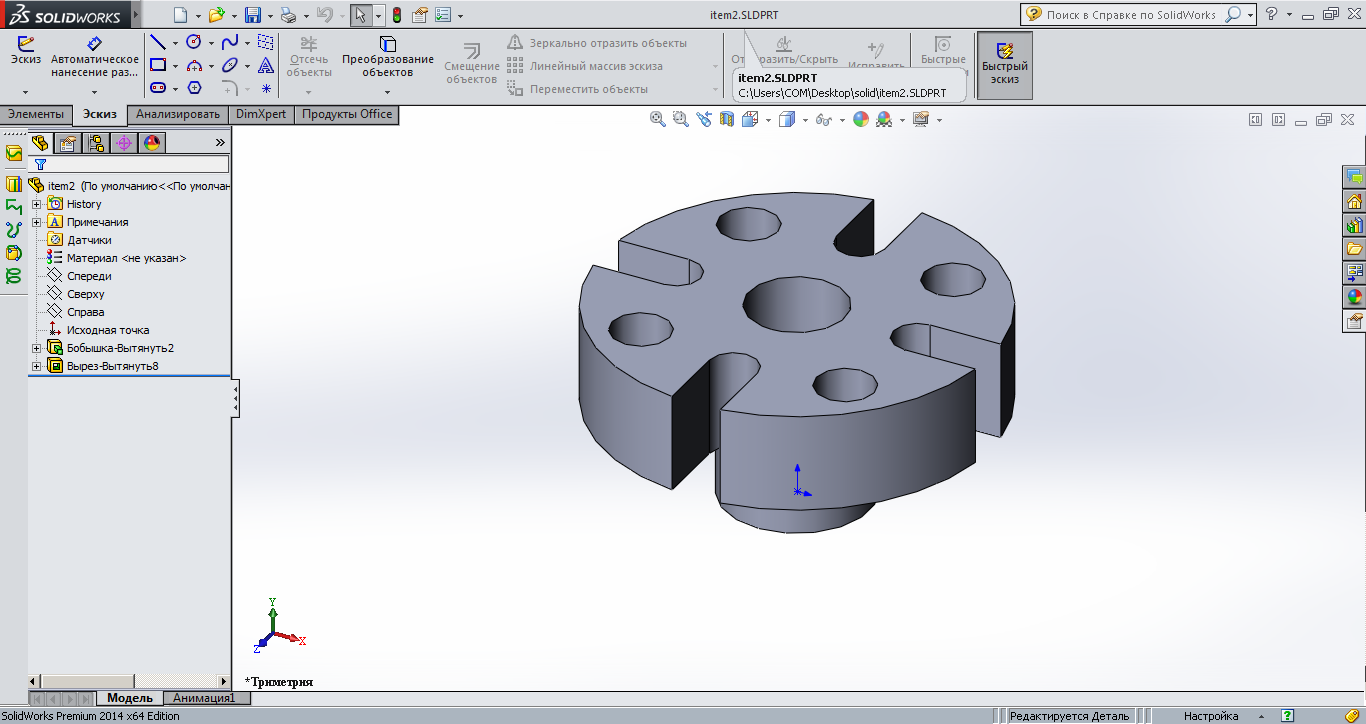Start the Эскиз sketch tool
Viewport: 1366px width, 724px height.
pos(26,50)
